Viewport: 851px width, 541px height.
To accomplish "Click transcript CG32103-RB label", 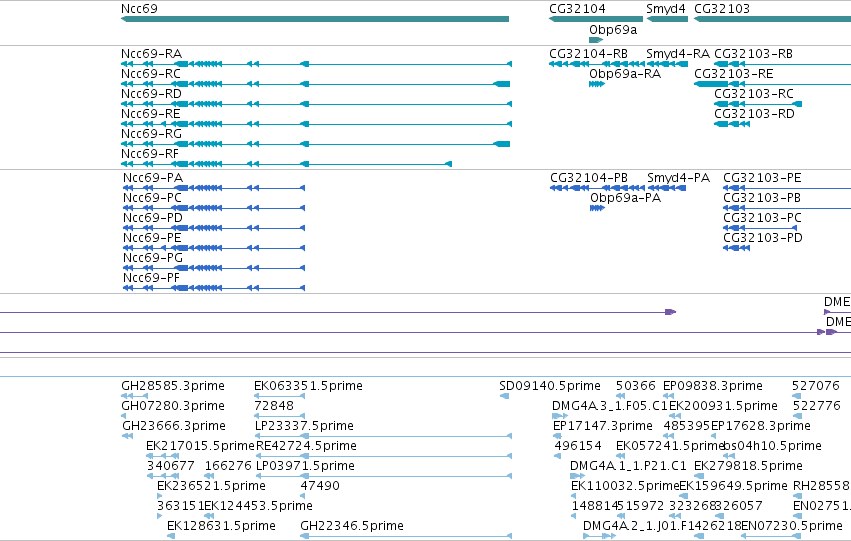I will [753, 54].
